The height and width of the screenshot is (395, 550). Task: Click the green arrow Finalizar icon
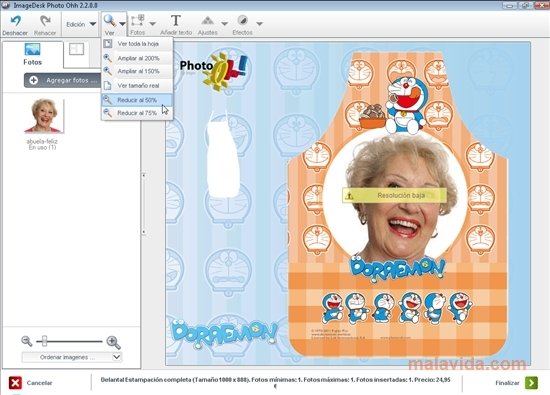531,383
